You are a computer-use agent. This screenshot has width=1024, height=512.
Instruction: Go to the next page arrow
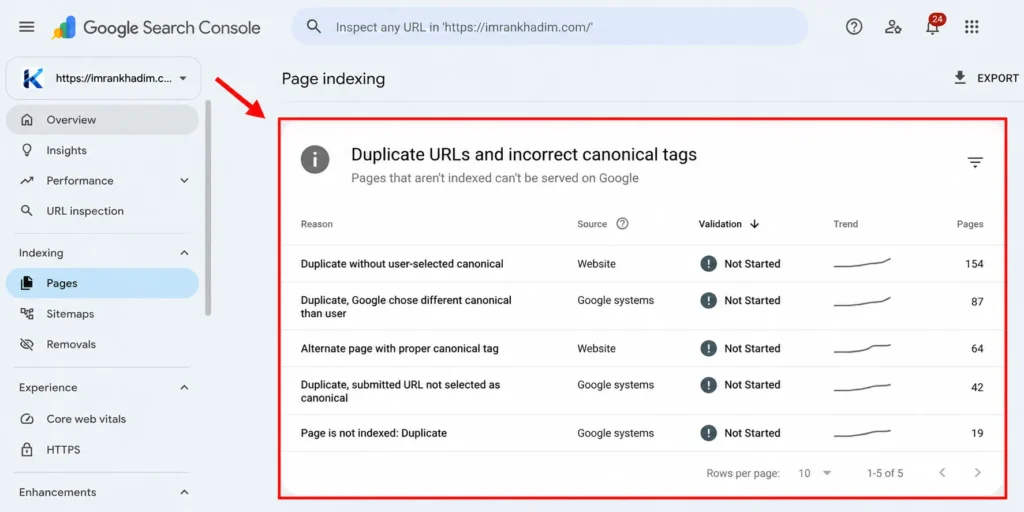point(978,472)
